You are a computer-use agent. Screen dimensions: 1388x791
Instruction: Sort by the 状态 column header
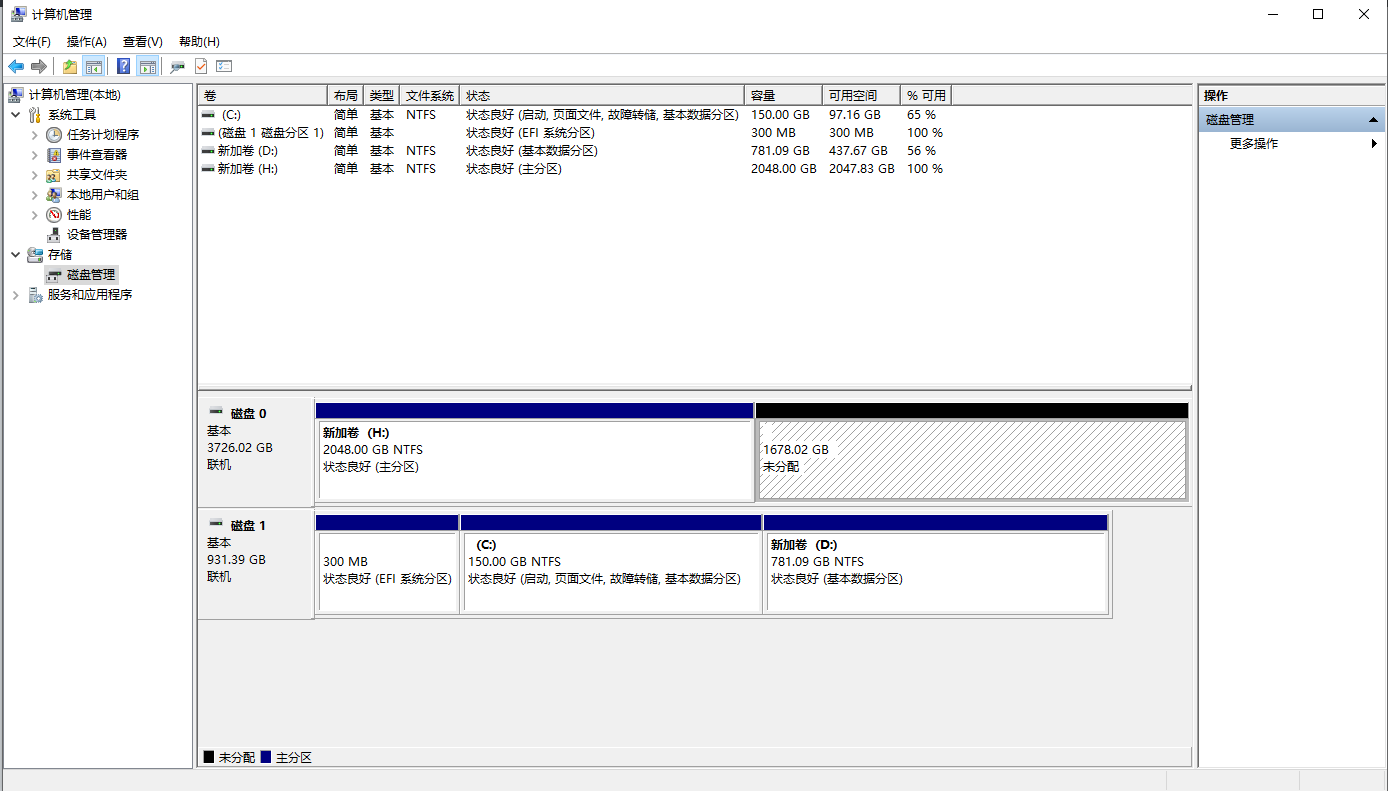pyautogui.click(x=602, y=95)
